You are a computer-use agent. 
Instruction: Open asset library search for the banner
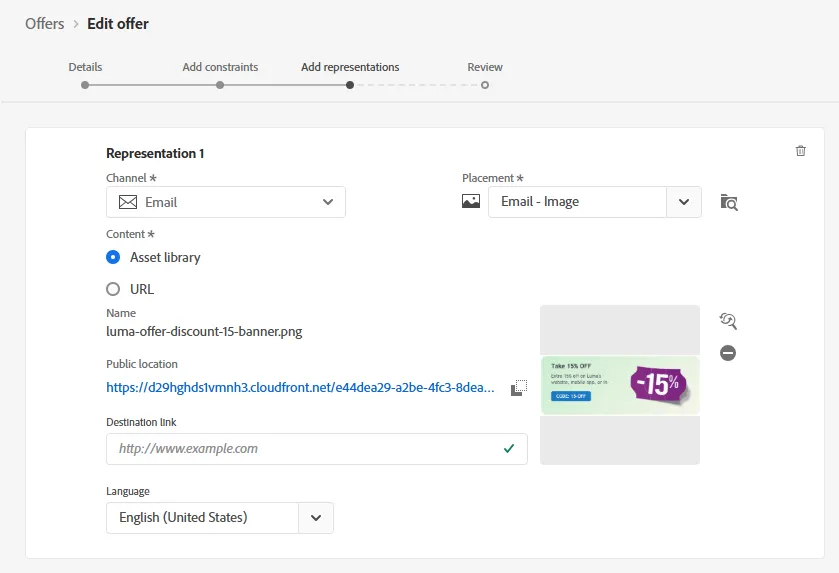point(728,321)
